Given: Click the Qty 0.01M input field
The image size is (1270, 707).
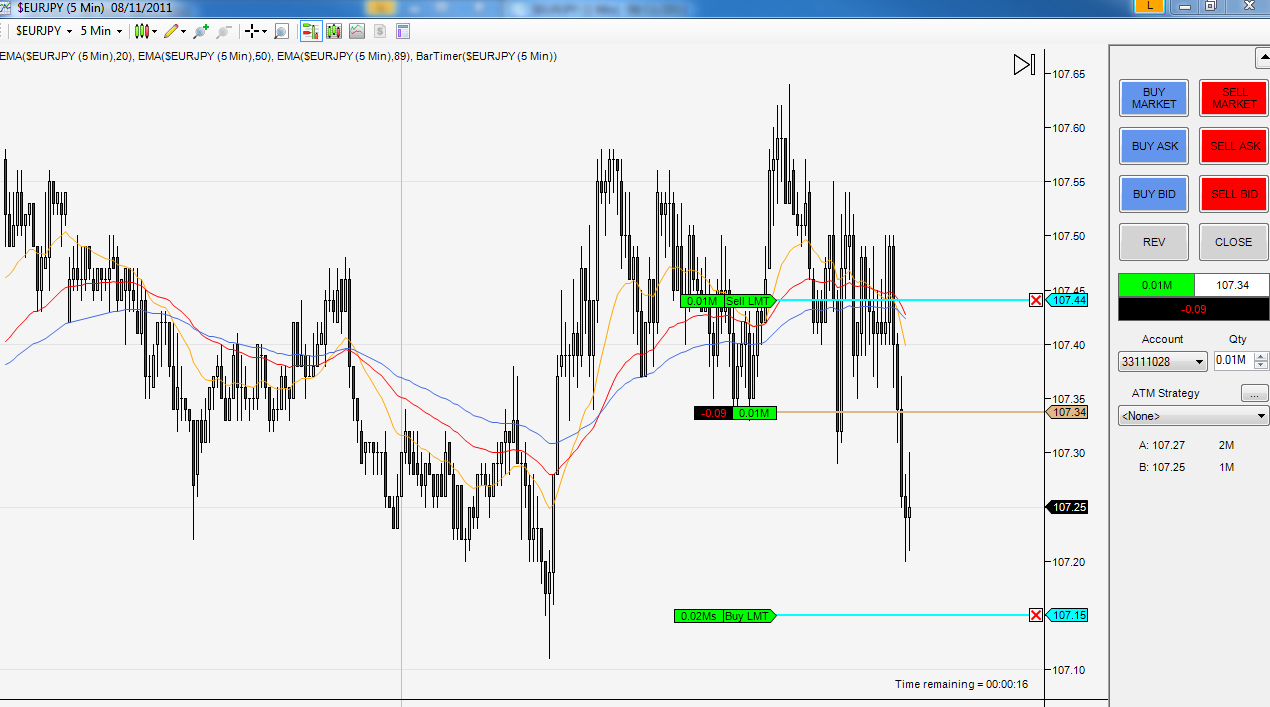Looking at the screenshot, I should [x=1232, y=361].
